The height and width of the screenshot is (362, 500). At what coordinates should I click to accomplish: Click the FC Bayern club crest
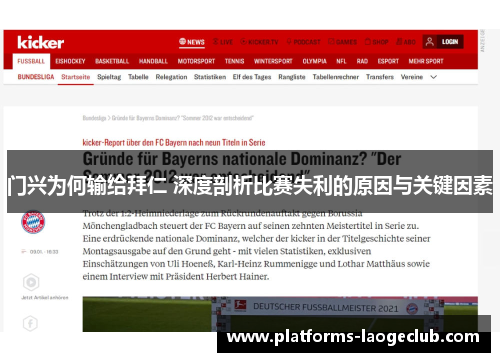[x=33, y=222]
